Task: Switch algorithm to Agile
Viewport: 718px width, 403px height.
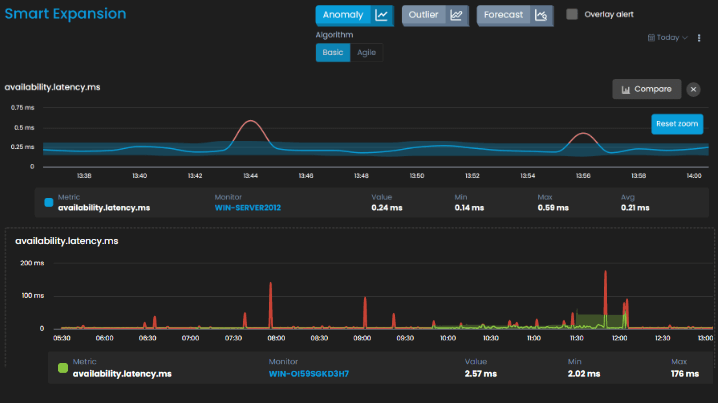Action: (366, 53)
